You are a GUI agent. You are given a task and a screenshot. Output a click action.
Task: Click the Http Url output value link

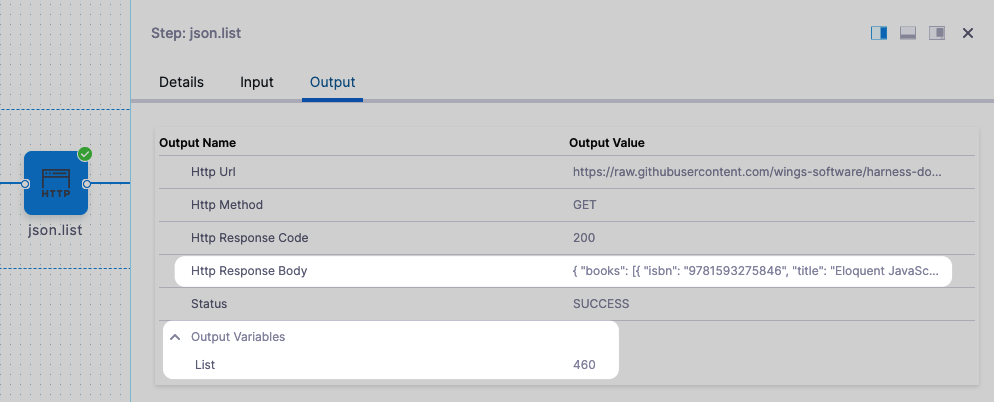(x=757, y=172)
